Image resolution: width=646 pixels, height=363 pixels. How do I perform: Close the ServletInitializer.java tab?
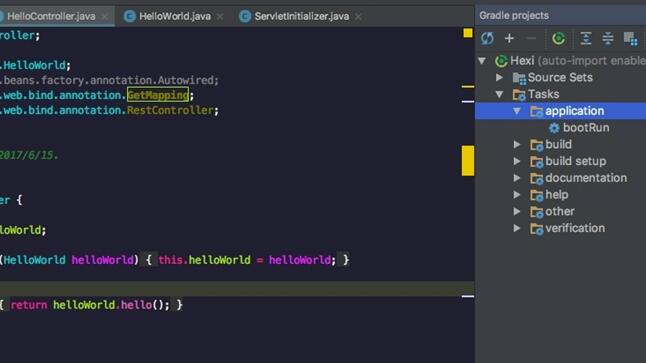(x=358, y=17)
